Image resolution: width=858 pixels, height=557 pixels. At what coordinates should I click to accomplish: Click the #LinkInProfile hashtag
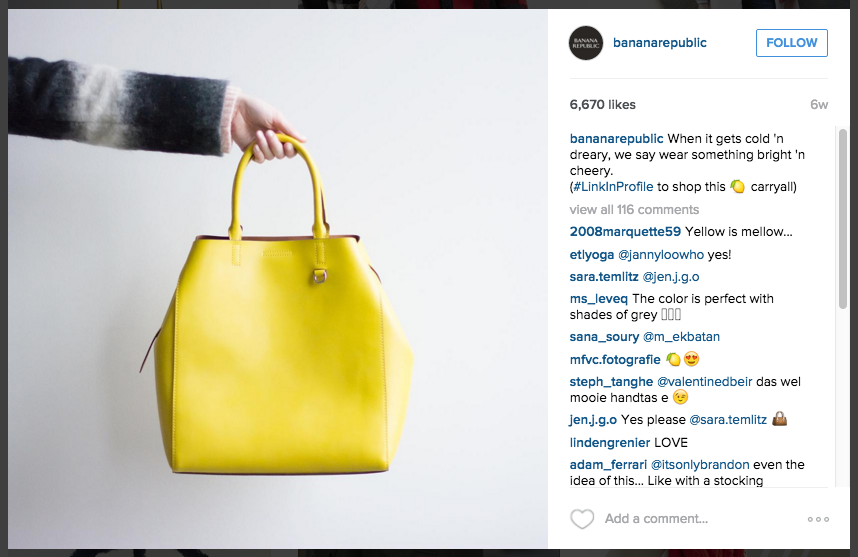613,187
